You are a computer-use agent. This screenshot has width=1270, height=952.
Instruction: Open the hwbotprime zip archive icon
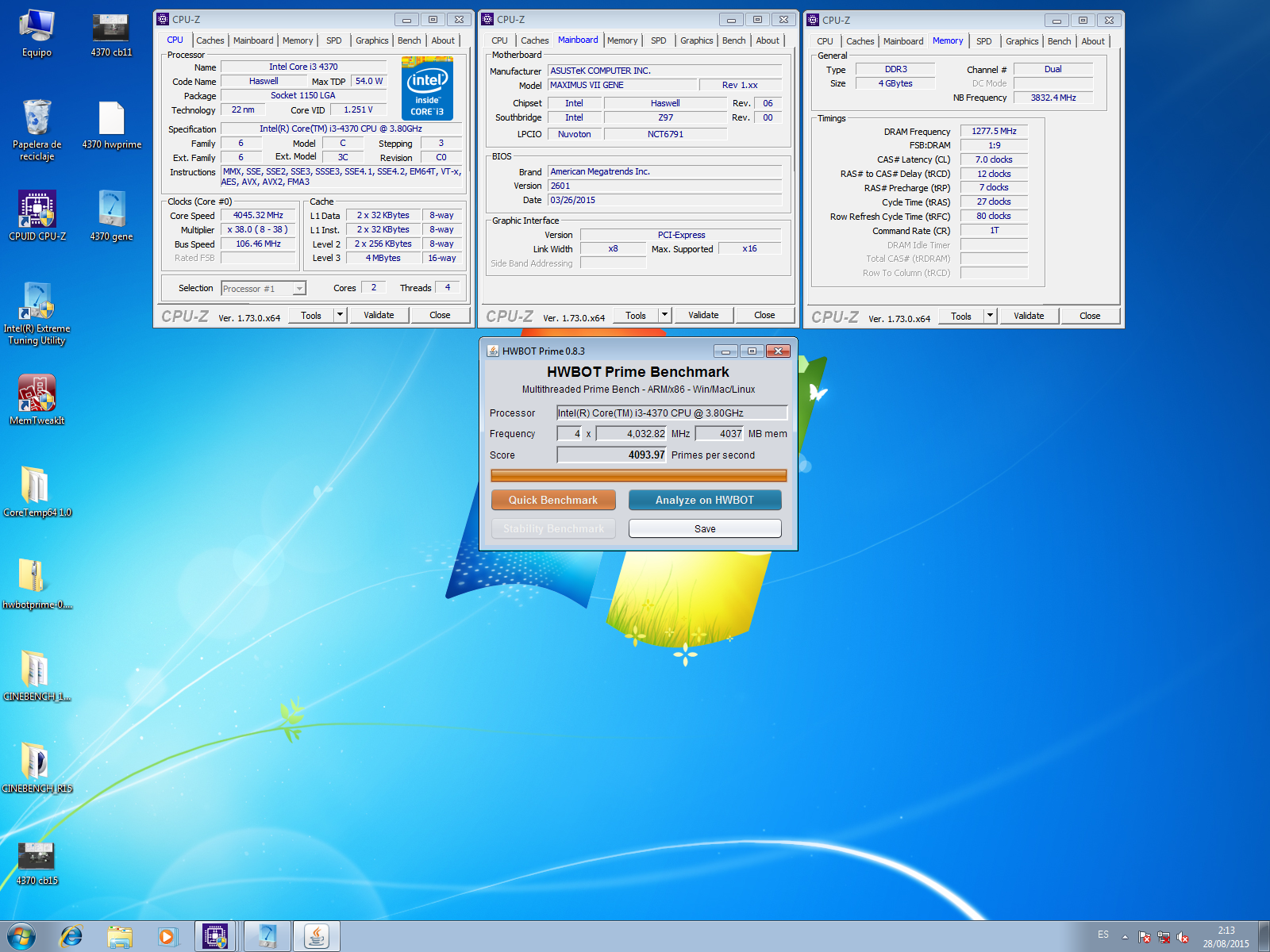37,584
